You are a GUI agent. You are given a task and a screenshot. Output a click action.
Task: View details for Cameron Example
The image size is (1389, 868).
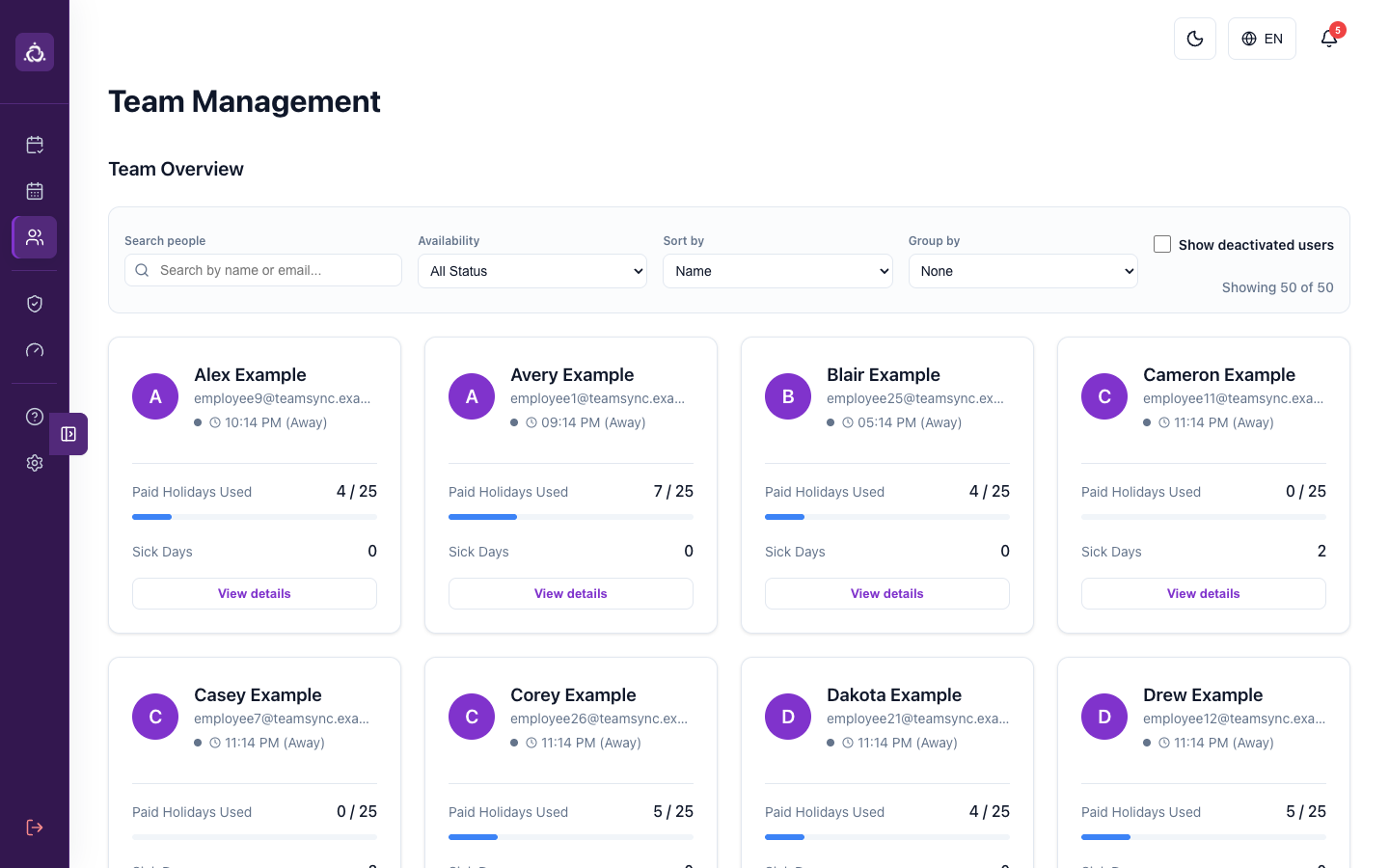coord(1204,593)
